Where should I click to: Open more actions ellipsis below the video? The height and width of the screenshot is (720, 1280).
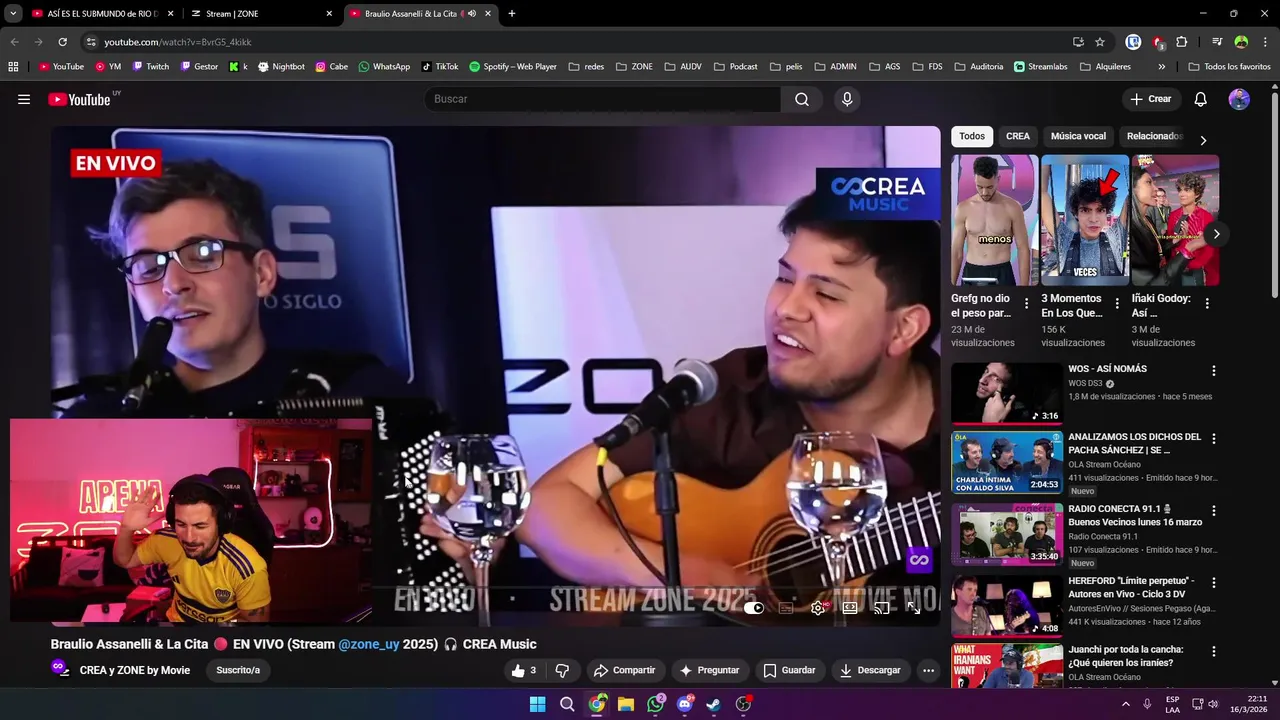928,670
